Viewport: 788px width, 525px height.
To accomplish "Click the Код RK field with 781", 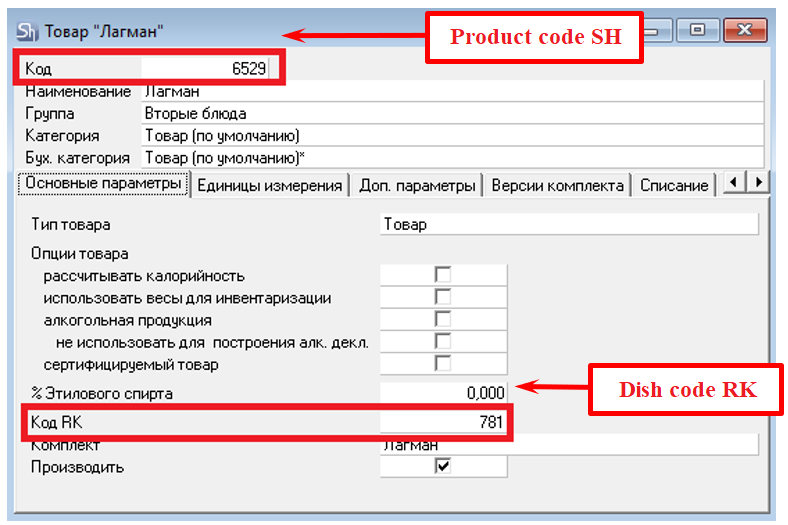I will click(443, 423).
